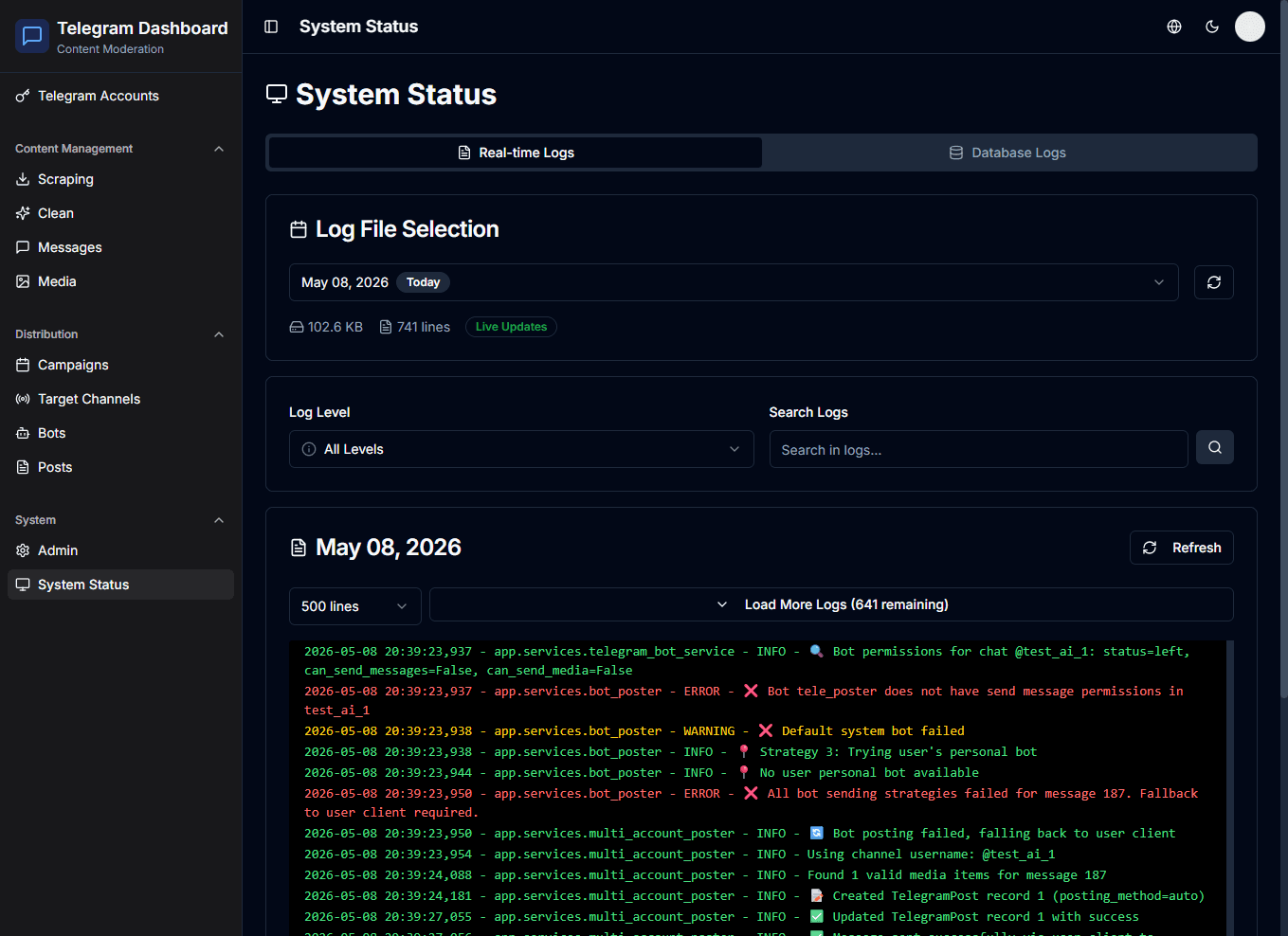This screenshot has height=936, width=1288.
Task: Click the magnifier search button
Action: click(x=1215, y=447)
